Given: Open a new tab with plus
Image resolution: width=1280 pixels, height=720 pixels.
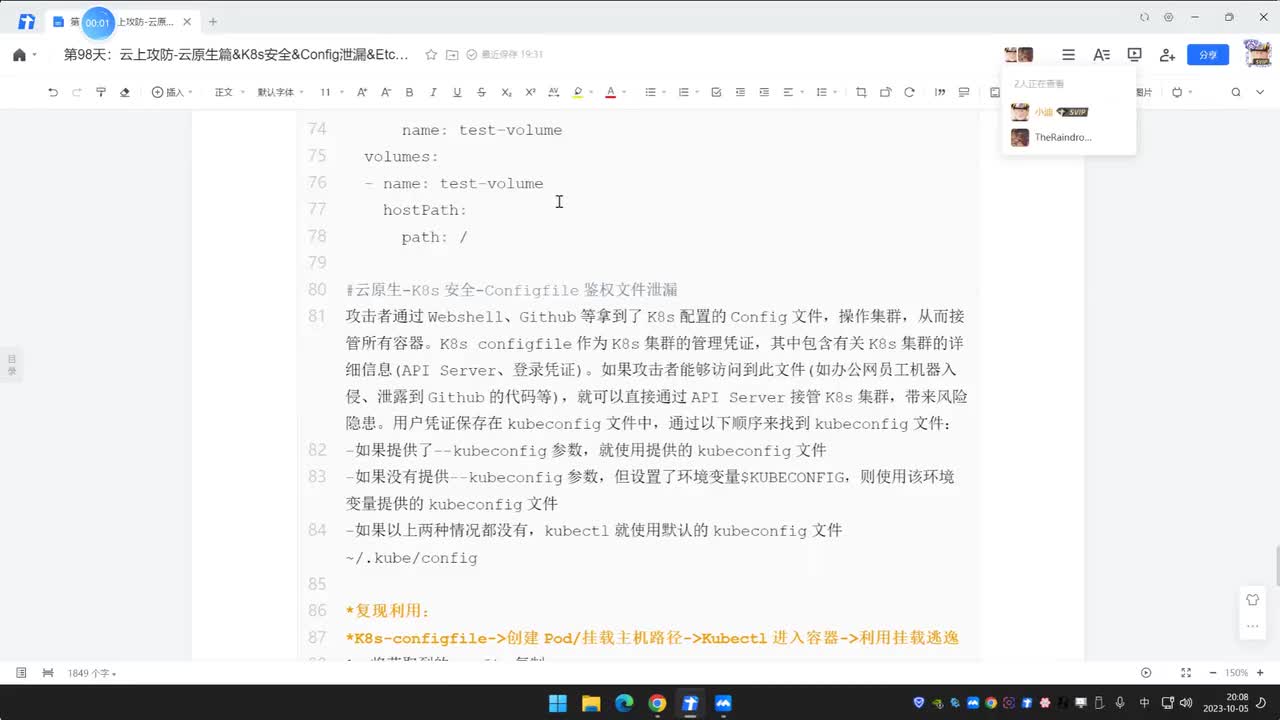Looking at the screenshot, I should coord(212,21).
